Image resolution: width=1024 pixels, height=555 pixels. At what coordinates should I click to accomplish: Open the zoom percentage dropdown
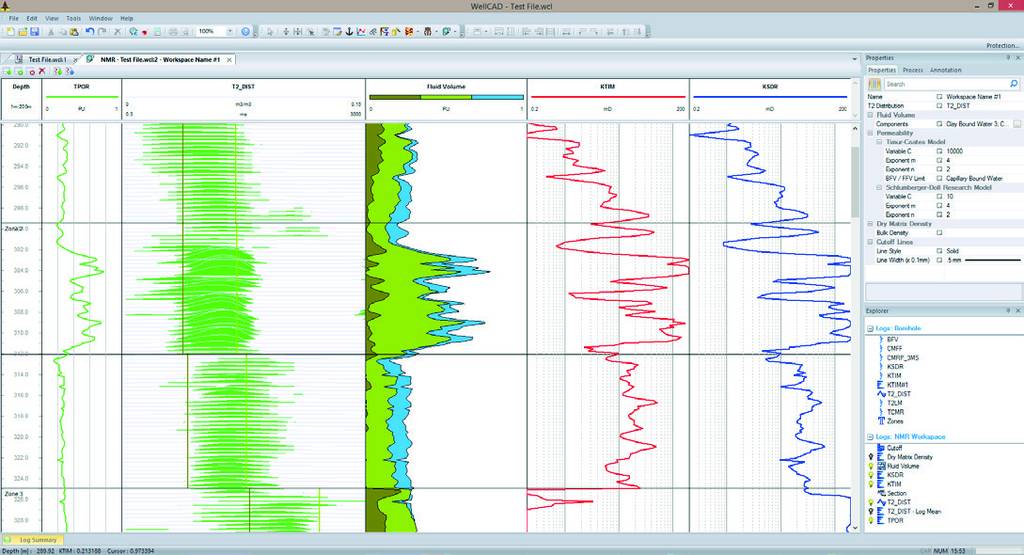coord(230,31)
